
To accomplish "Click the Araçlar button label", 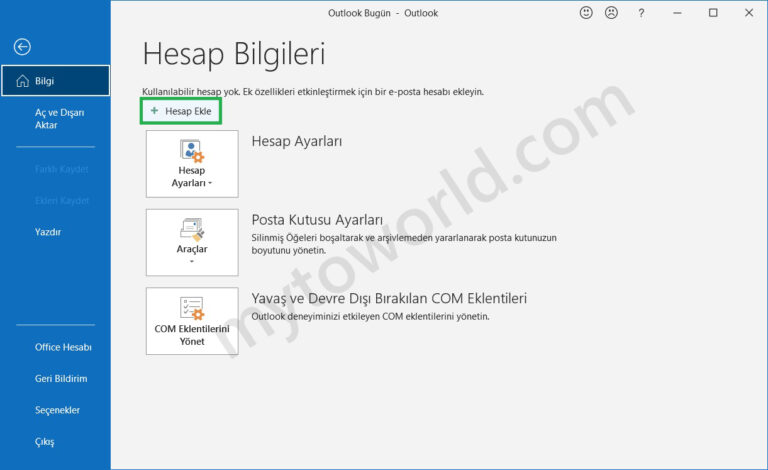I will tap(192, 249).
